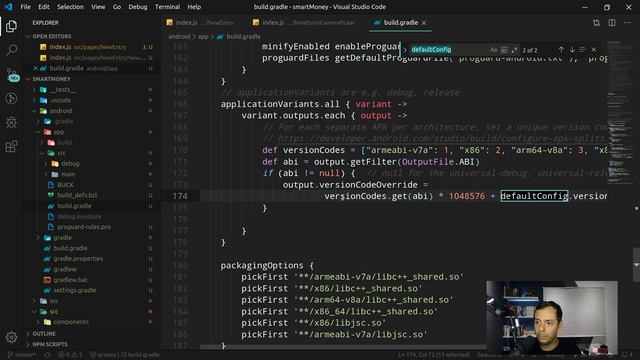Screen dimensions: 640x360
Task: Close build.gradle in Open Editors list
Action: (x=36, y=68)
